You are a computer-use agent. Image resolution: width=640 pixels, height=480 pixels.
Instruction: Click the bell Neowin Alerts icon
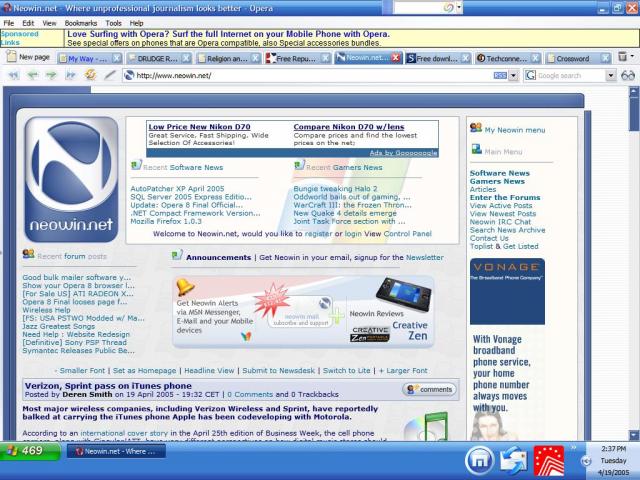click(x=185, y=287)
